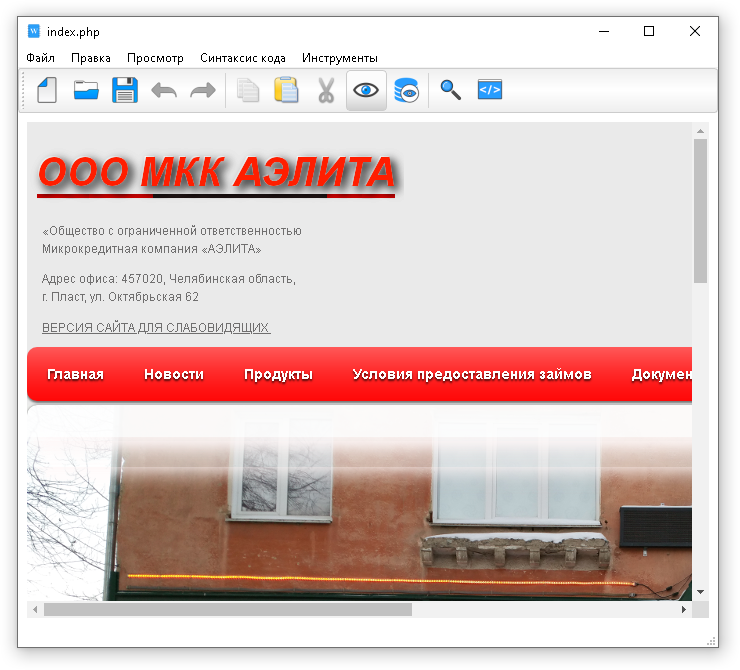Viewport: 740px width, 670px height.
Task: Maximize the index.php window
Action: coord(649,31)
